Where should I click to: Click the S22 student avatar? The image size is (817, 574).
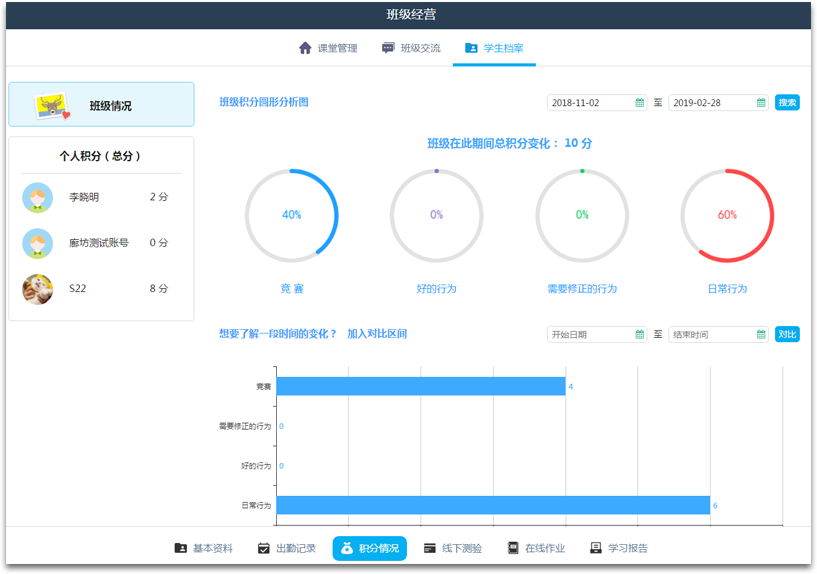coord(38,289)
